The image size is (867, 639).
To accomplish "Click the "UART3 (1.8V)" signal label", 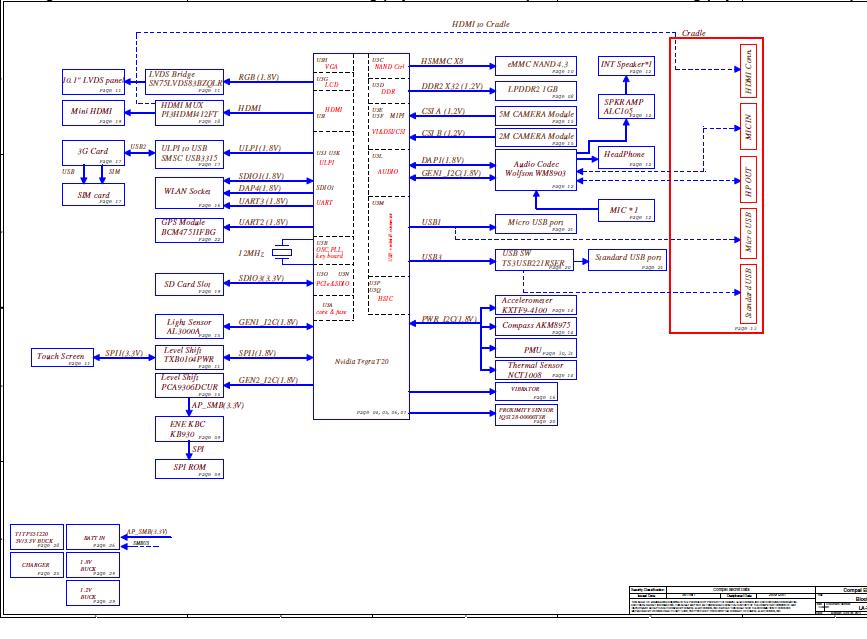I will tap(263, 201).
